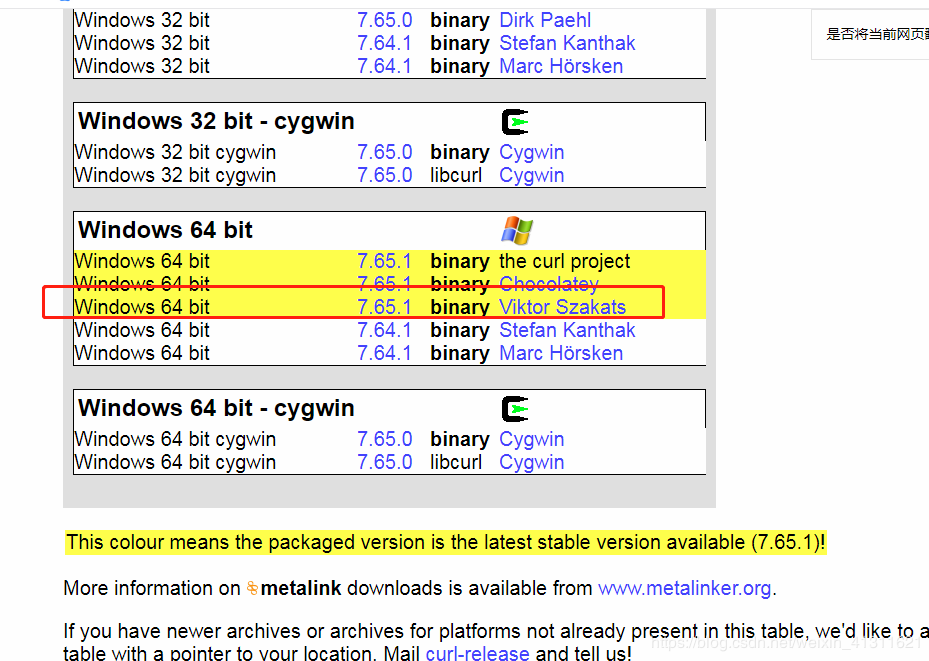Click version 7.65.1 in the Chocolatey row
The width and height of the screenshot is (929, 661).
point(385,284)
